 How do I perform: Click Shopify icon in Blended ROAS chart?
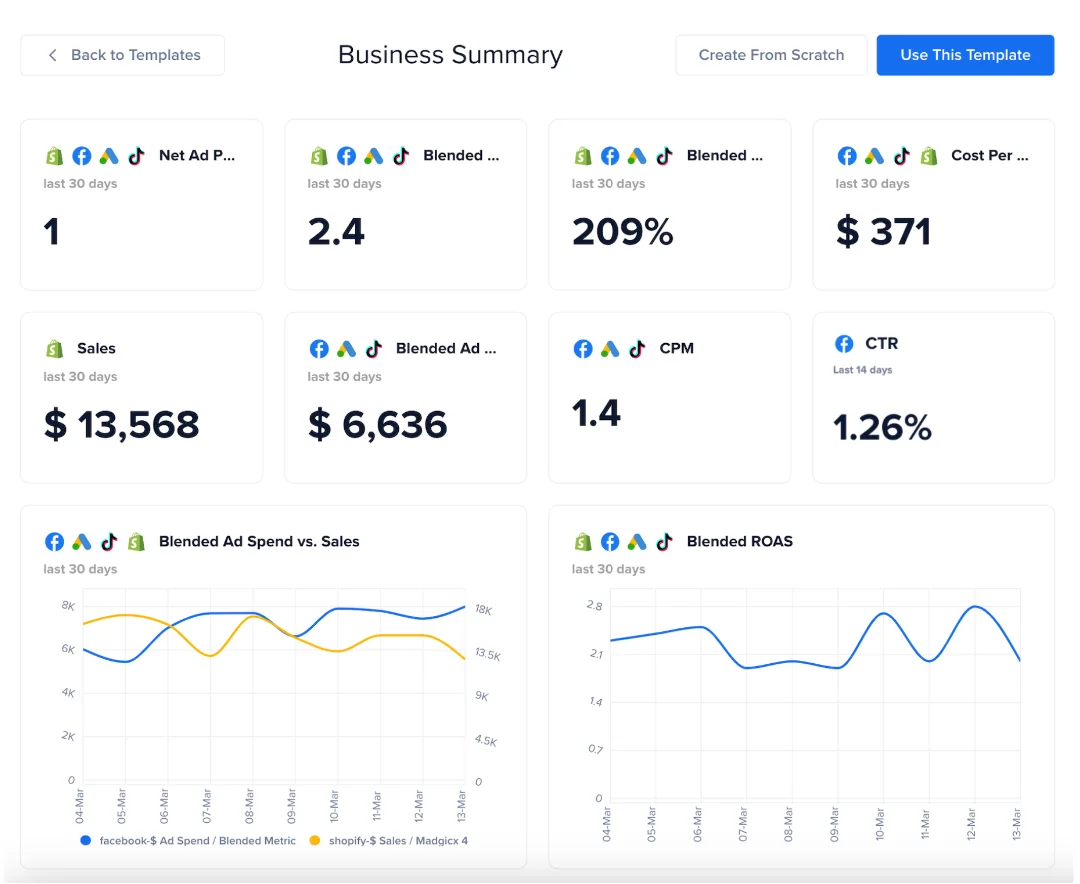pos(583,542)
